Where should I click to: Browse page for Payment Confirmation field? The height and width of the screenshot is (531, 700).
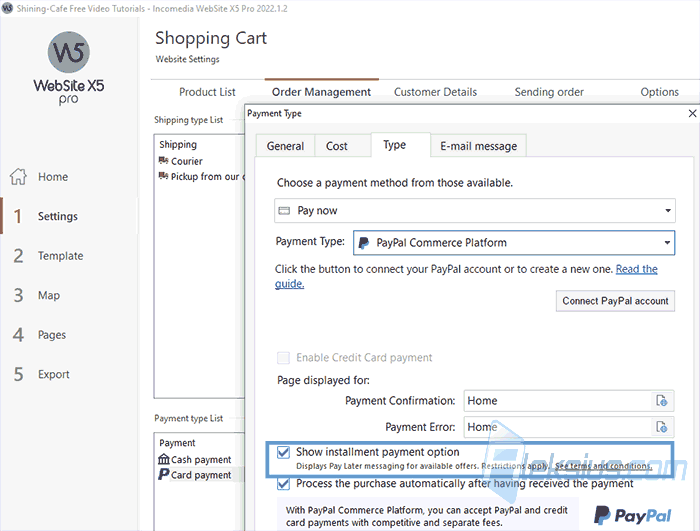pyautogui.click(x=662, y=401)
